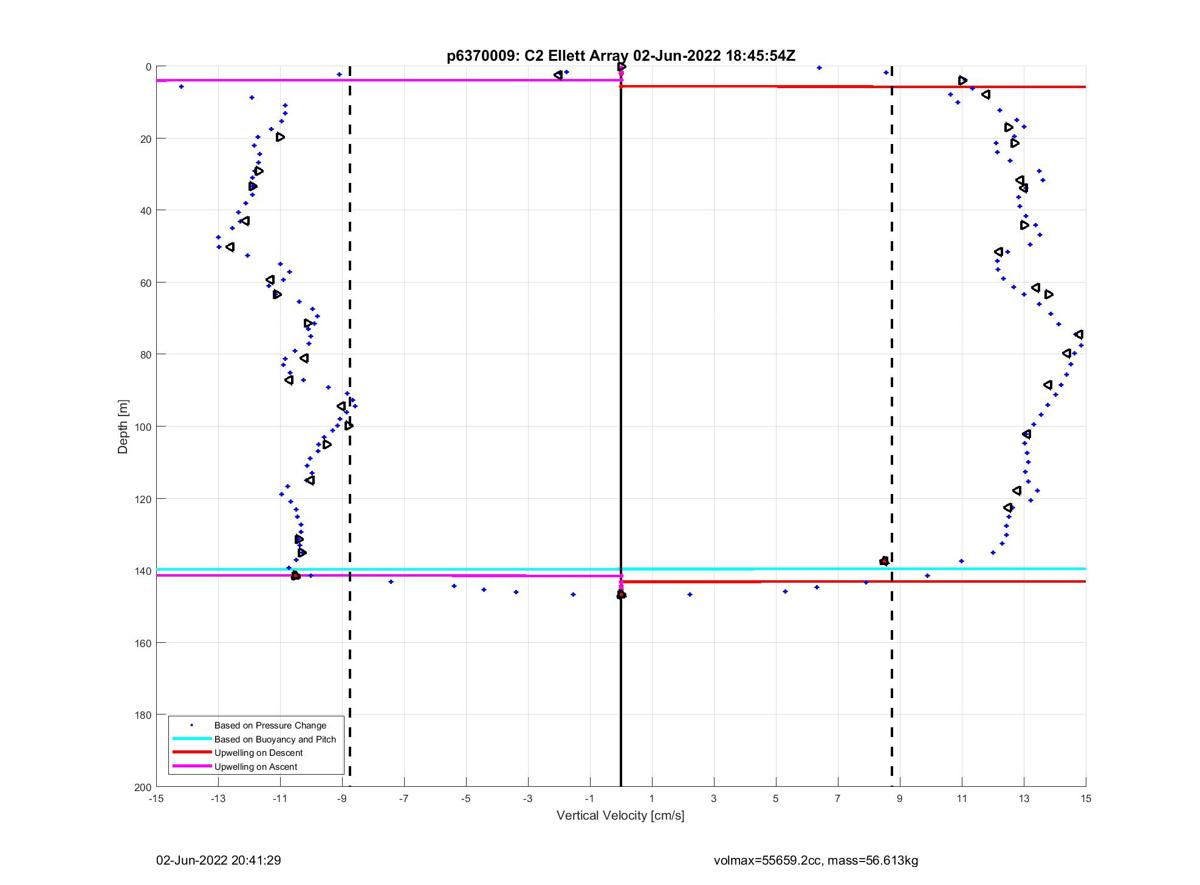Click x-axis tick label '5' (positive five)

click(776, 798)
